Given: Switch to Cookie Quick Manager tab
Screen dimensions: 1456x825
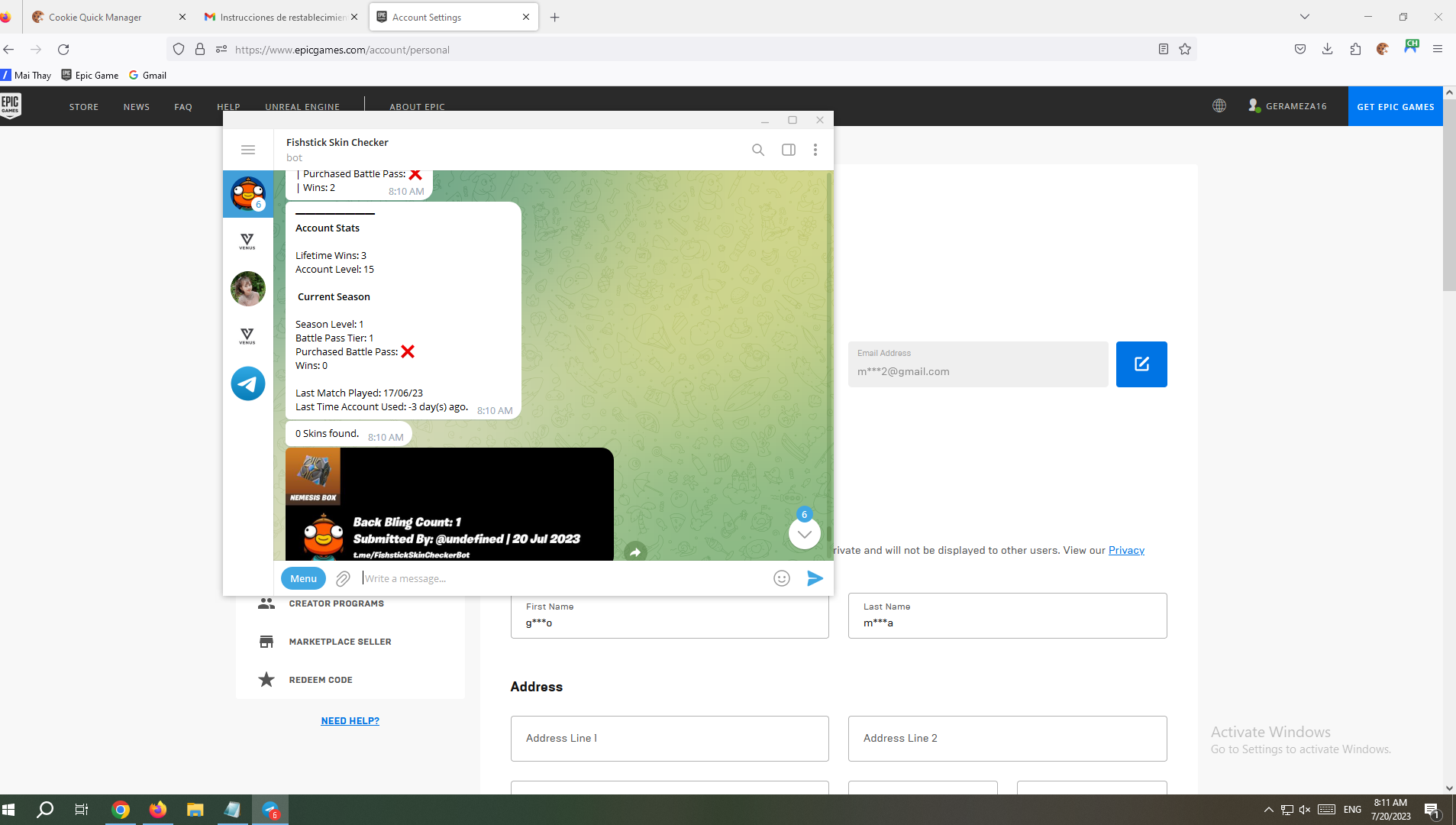Looking at the screenshot, I should coord(108,17).
